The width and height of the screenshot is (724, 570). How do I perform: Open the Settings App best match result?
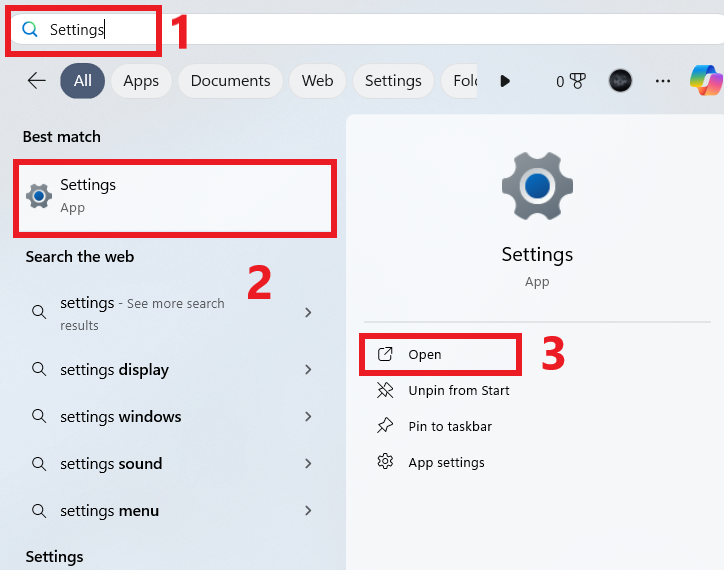pos(175,198)
